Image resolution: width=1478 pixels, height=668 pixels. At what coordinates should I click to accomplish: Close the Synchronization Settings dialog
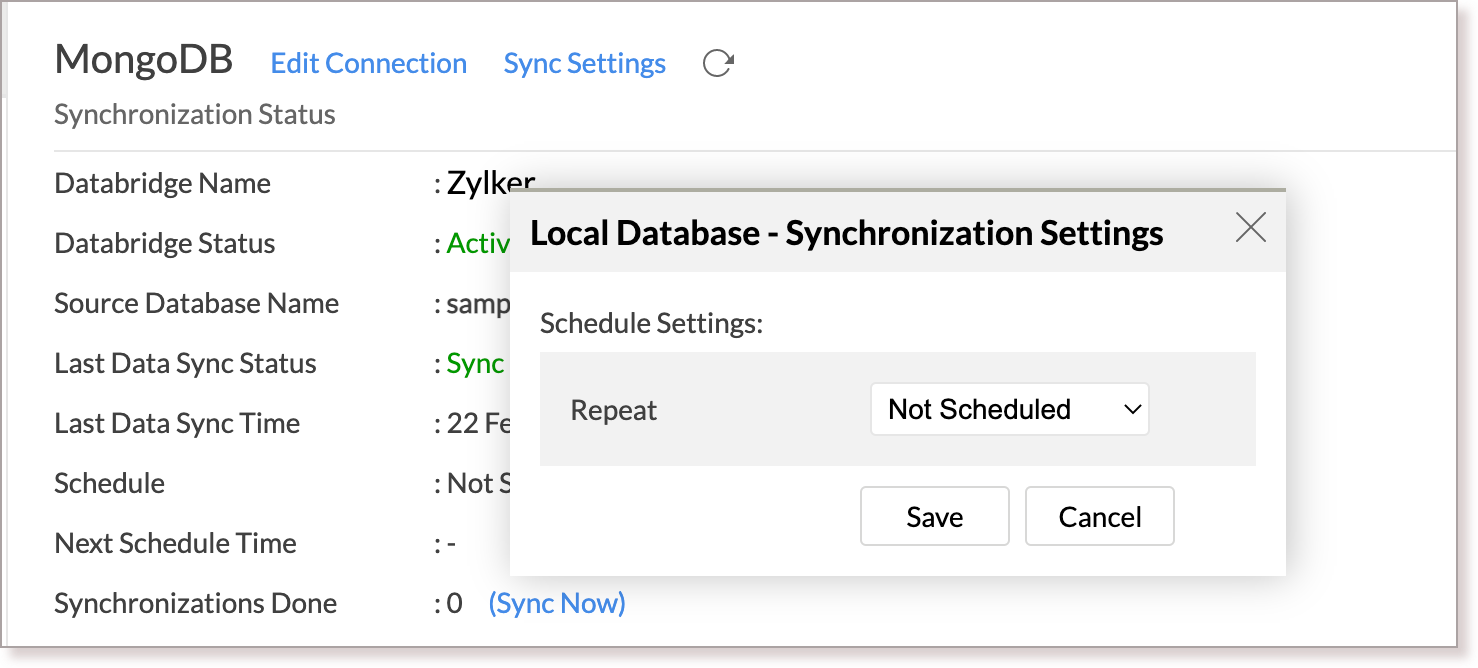tap(1250, 228)
